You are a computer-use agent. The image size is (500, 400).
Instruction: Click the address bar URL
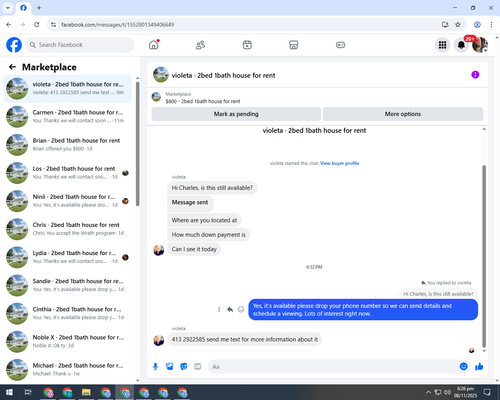point(117,25)
